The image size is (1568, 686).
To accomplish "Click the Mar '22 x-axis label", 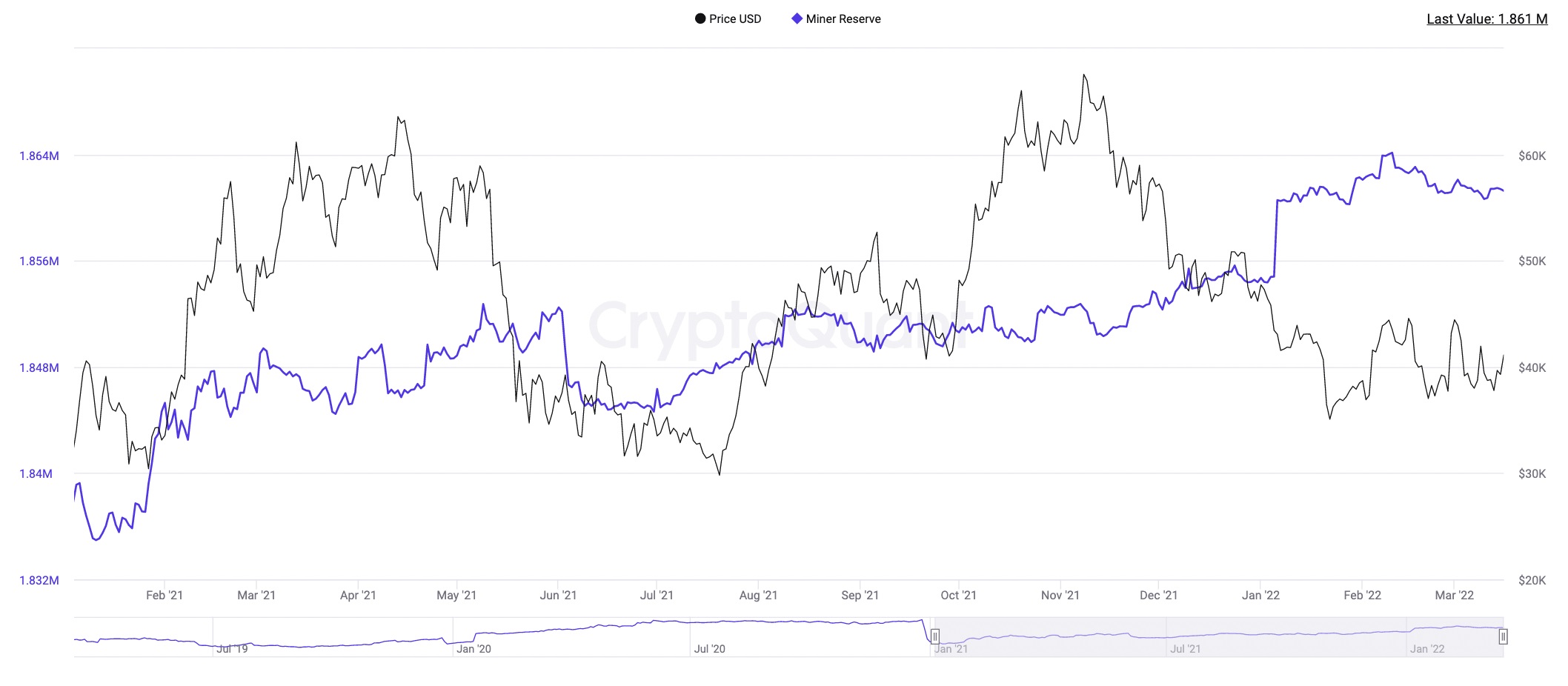I will pyautogui.click(x=1454, y=595).
